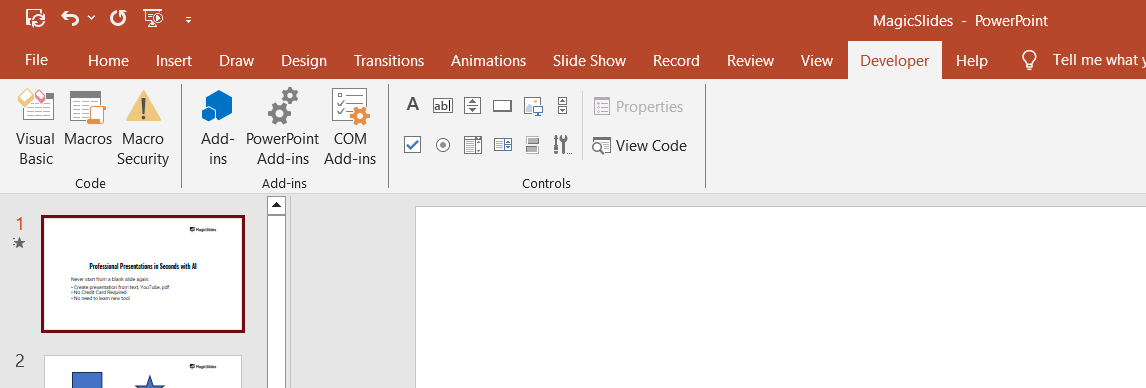Click the View Code button
Viewport: 1146px width, 388px height.
[640, 146]
